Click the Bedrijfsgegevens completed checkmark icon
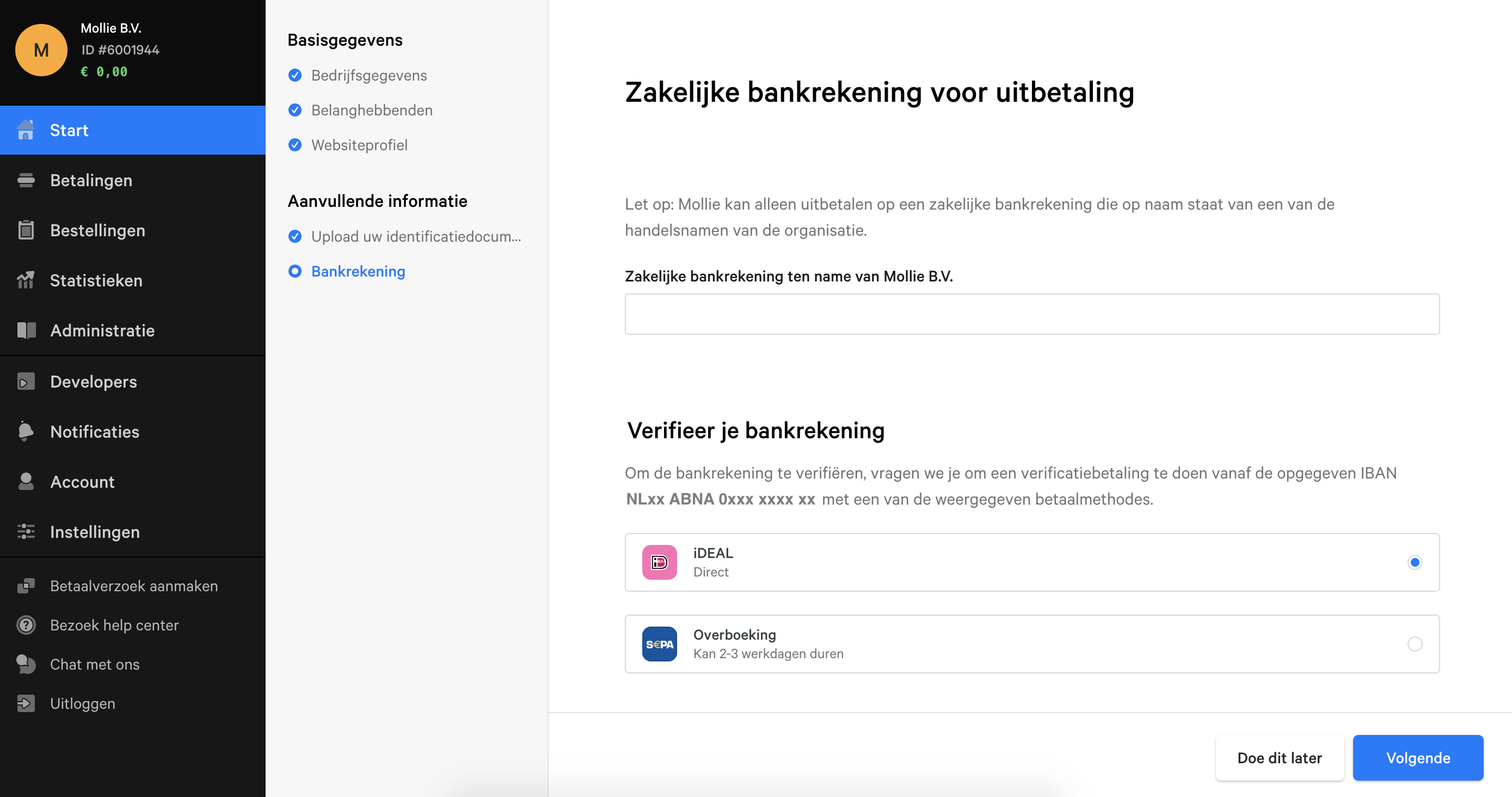Image resolution: width=1512 pixels, height=797 pixels. click(295, 75)
